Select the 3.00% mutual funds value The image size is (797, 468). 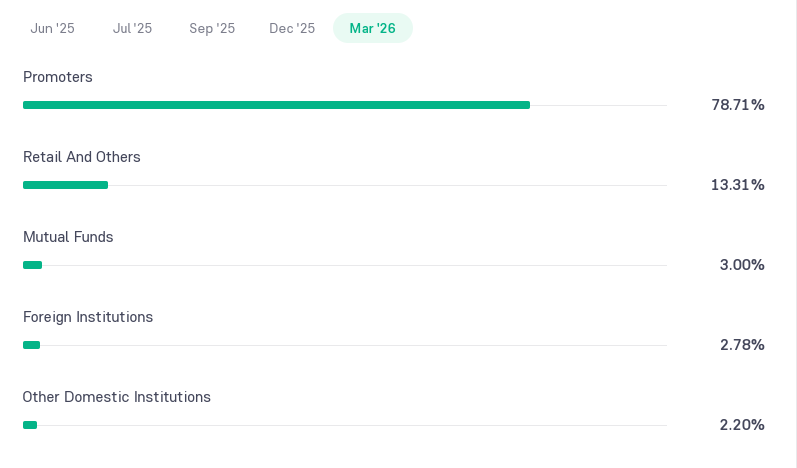742,265
